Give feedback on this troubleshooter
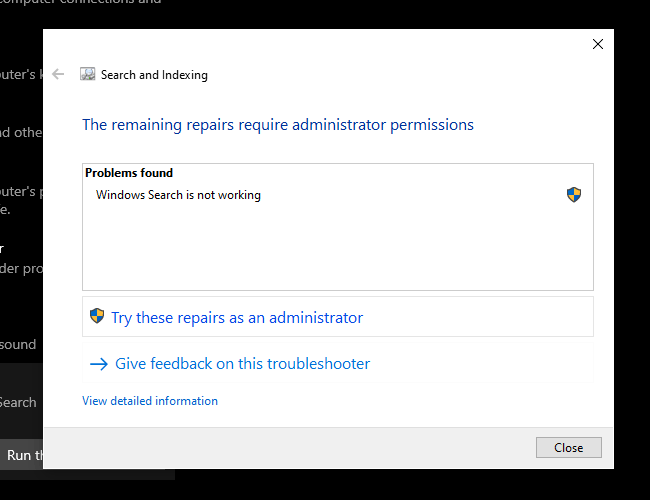Image resolution: width=650 pixels, height=500 pixels. click(x=242, y=364)
